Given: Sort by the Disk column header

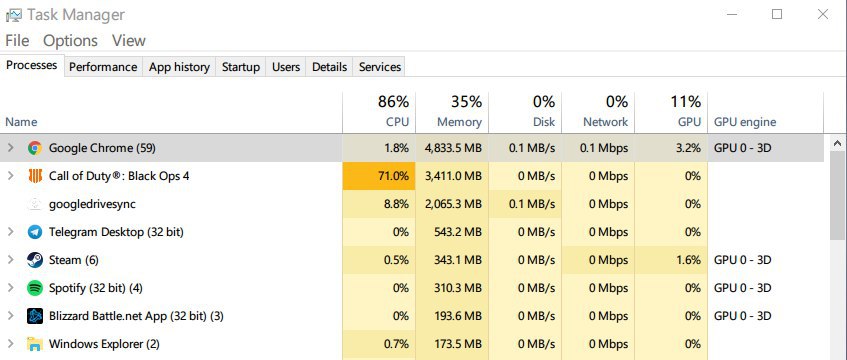Looking at the screenshot, I should (x=525, y=112).
